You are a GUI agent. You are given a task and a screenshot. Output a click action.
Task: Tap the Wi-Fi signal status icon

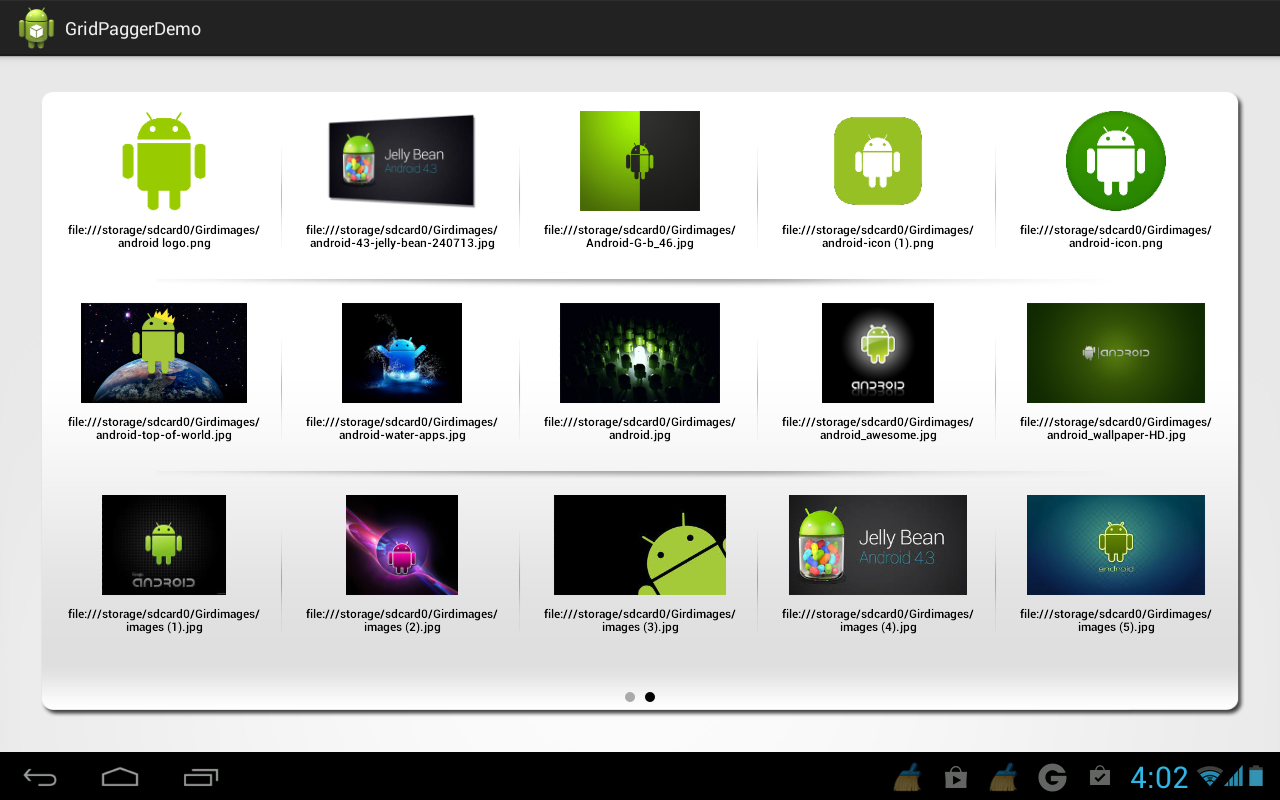point(1211,776)
